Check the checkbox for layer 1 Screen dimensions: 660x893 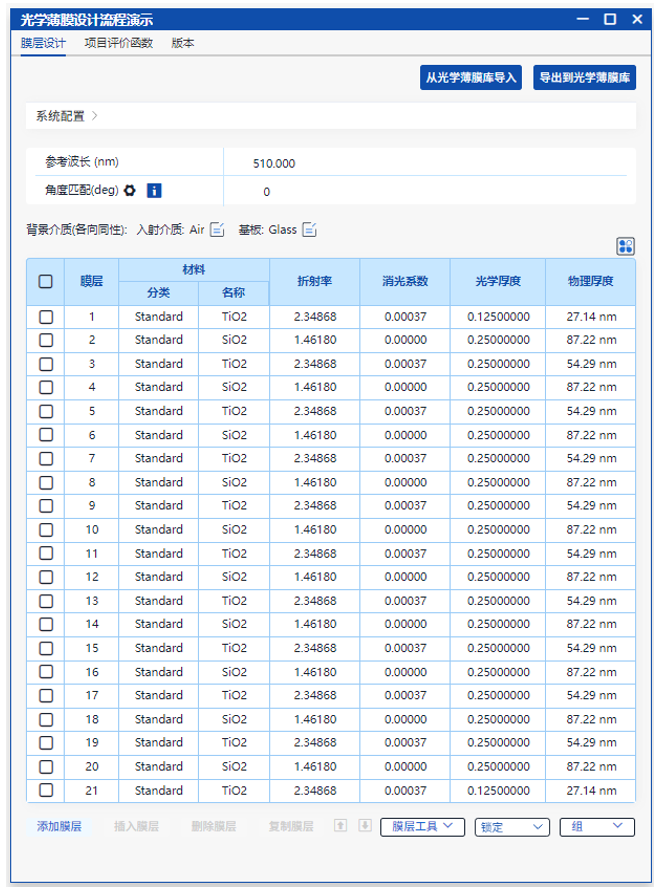coord(46,317)
